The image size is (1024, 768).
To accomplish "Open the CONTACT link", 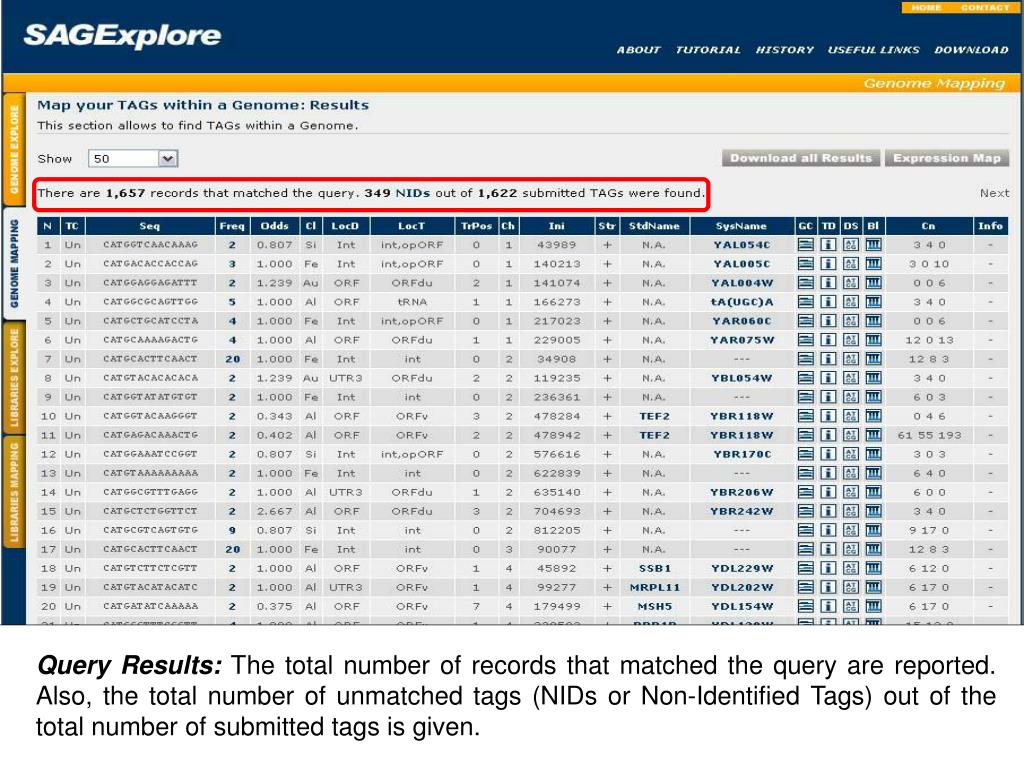I will (x=985, y=8).
